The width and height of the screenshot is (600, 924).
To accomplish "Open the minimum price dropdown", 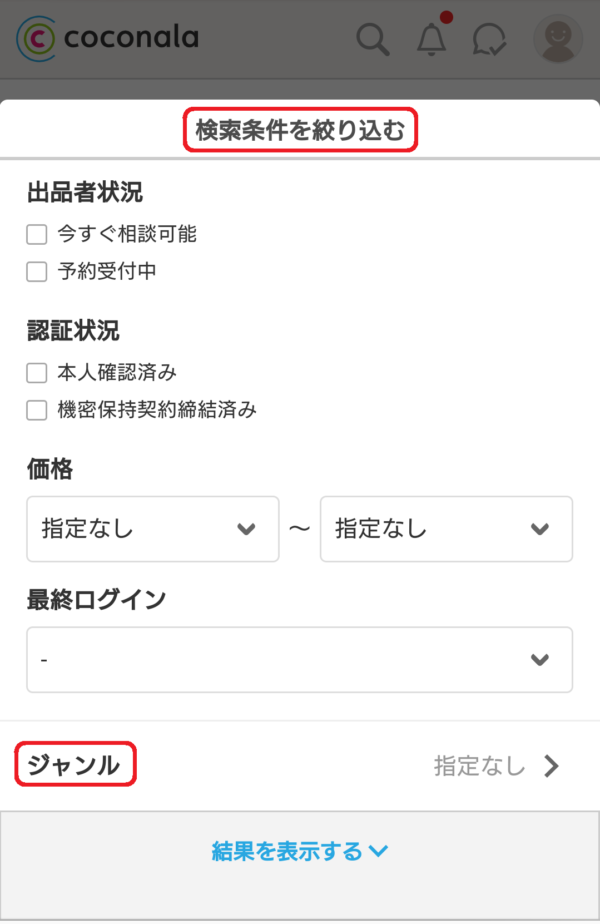I will pyautogui.click(x=152, y=529).
